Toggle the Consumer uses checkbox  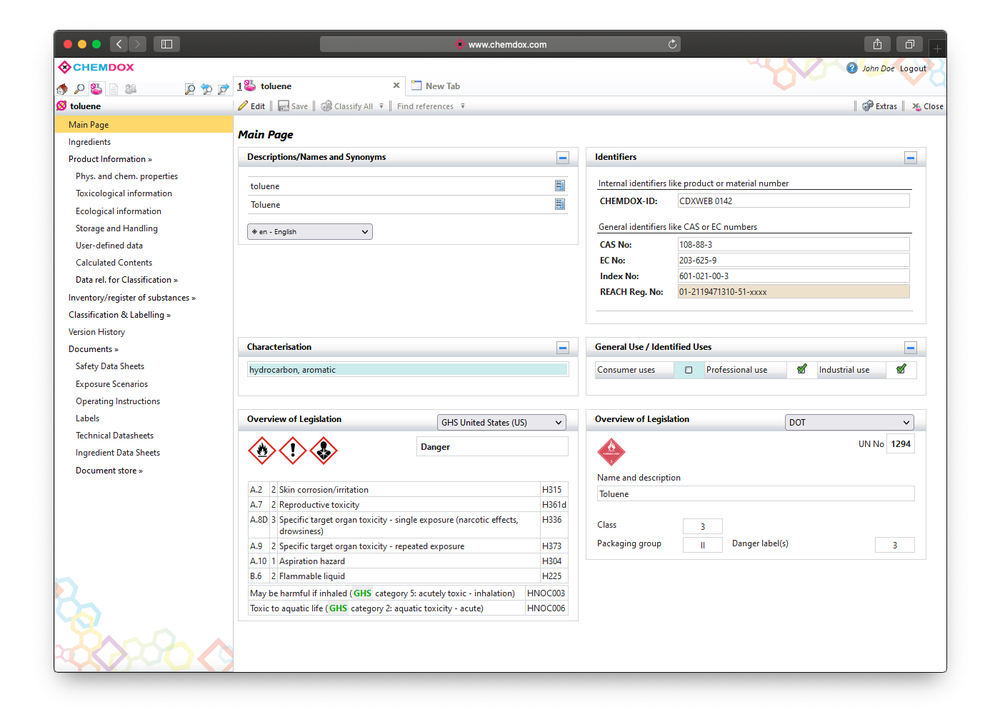(689, 370)
